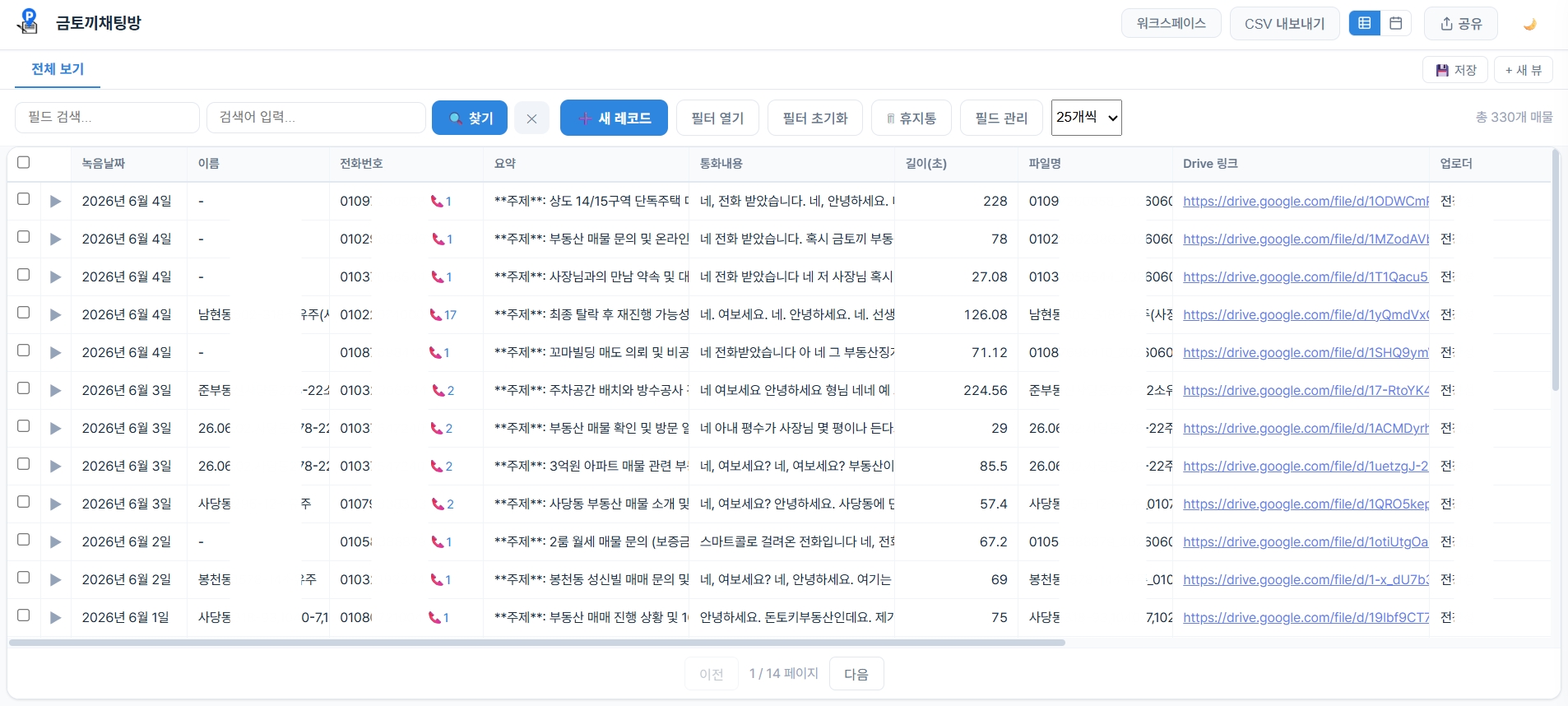The height and width of the screenshot is (706, 1568).
Task: Select the 남현동 row checkbox
Action: 24,313
